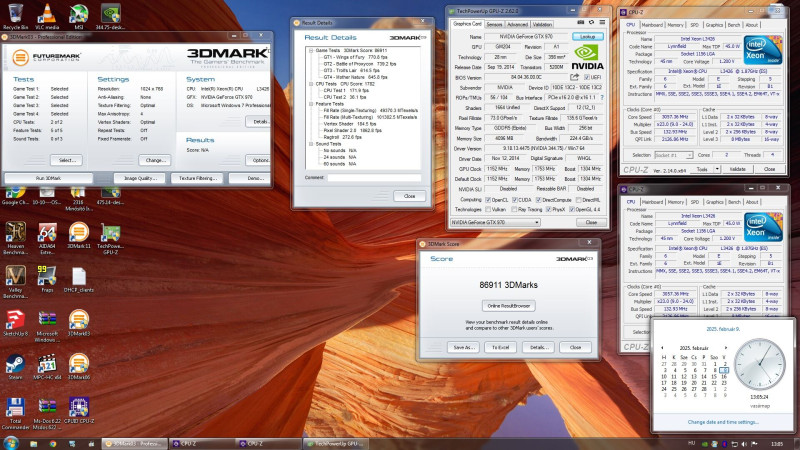
Task: Go to next month in the calendar gadget
Action: tap(726, 348)
